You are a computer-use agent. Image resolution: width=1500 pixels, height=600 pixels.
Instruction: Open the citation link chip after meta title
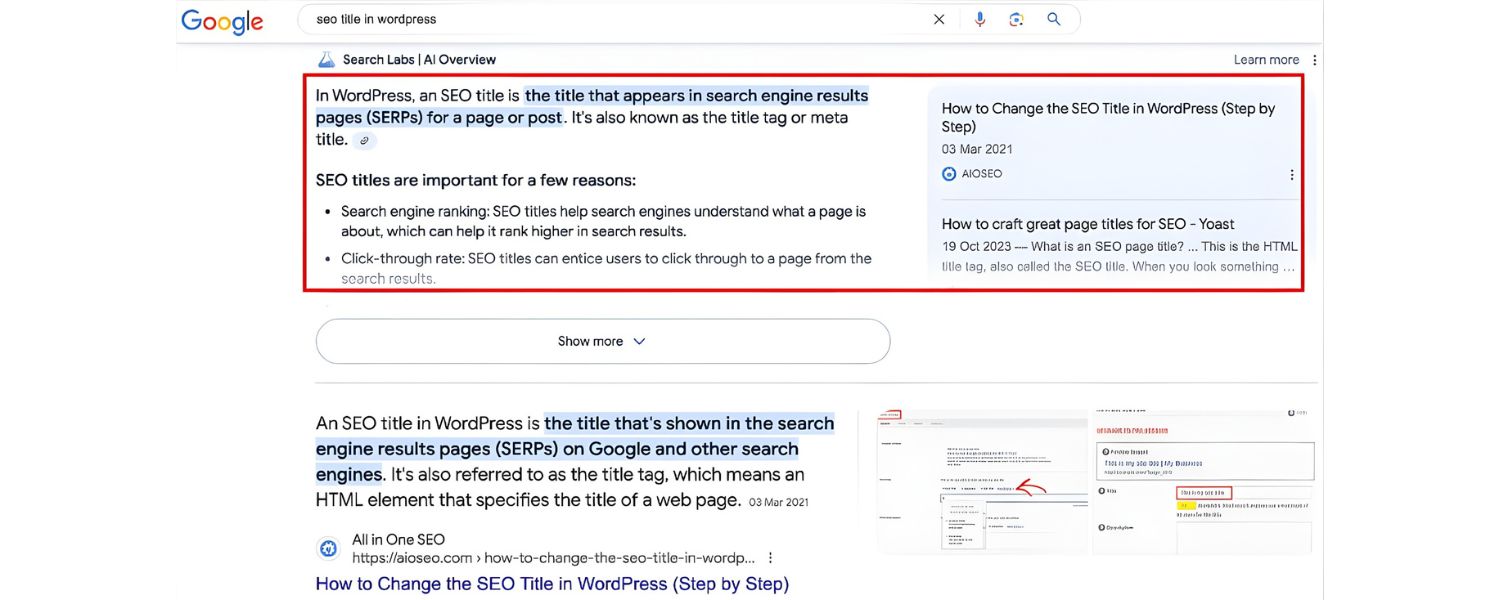pyautogui.click(x=364, y=140)
